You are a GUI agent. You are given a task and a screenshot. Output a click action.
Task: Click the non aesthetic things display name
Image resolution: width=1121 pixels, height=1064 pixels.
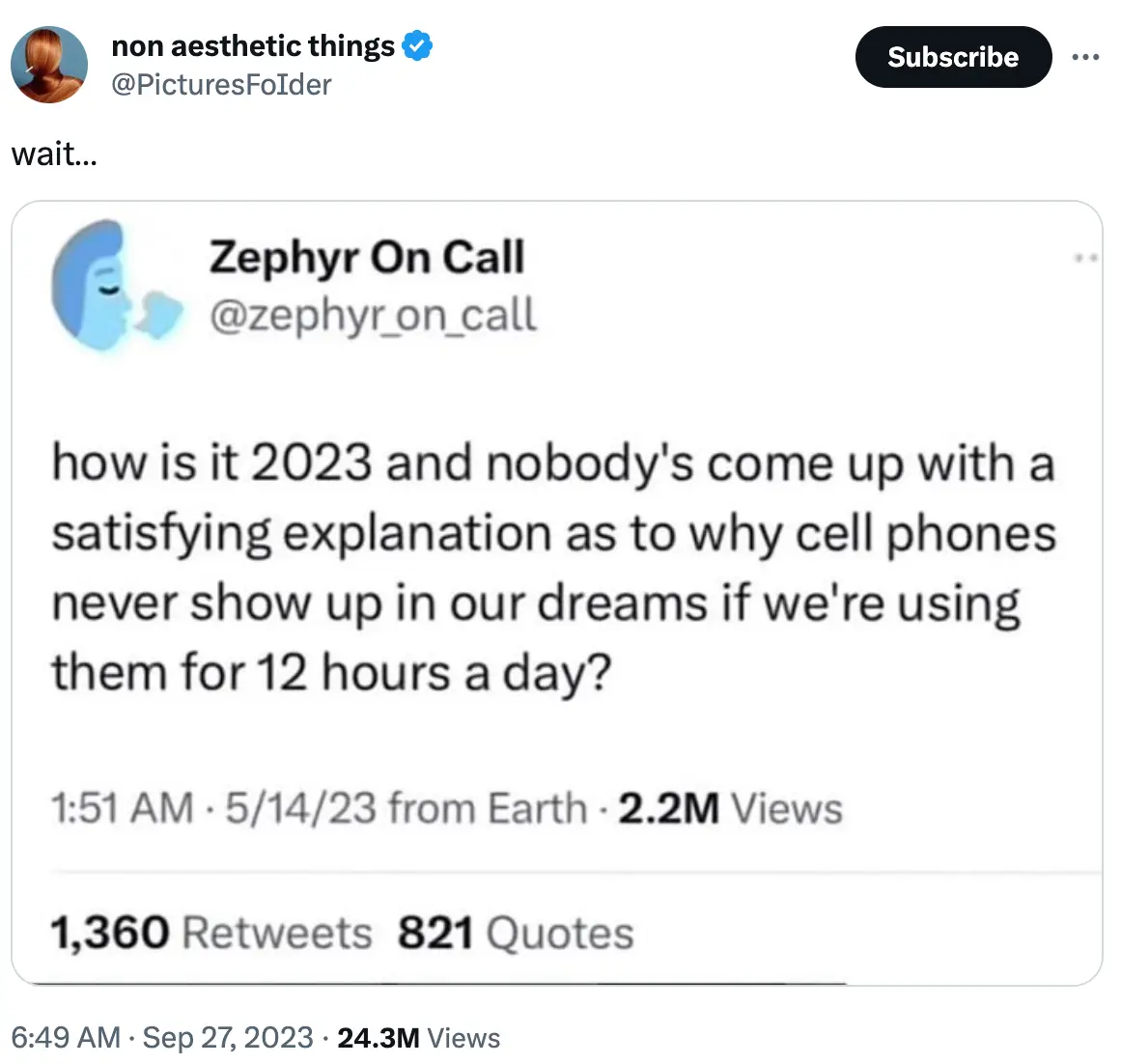[254, 44]
